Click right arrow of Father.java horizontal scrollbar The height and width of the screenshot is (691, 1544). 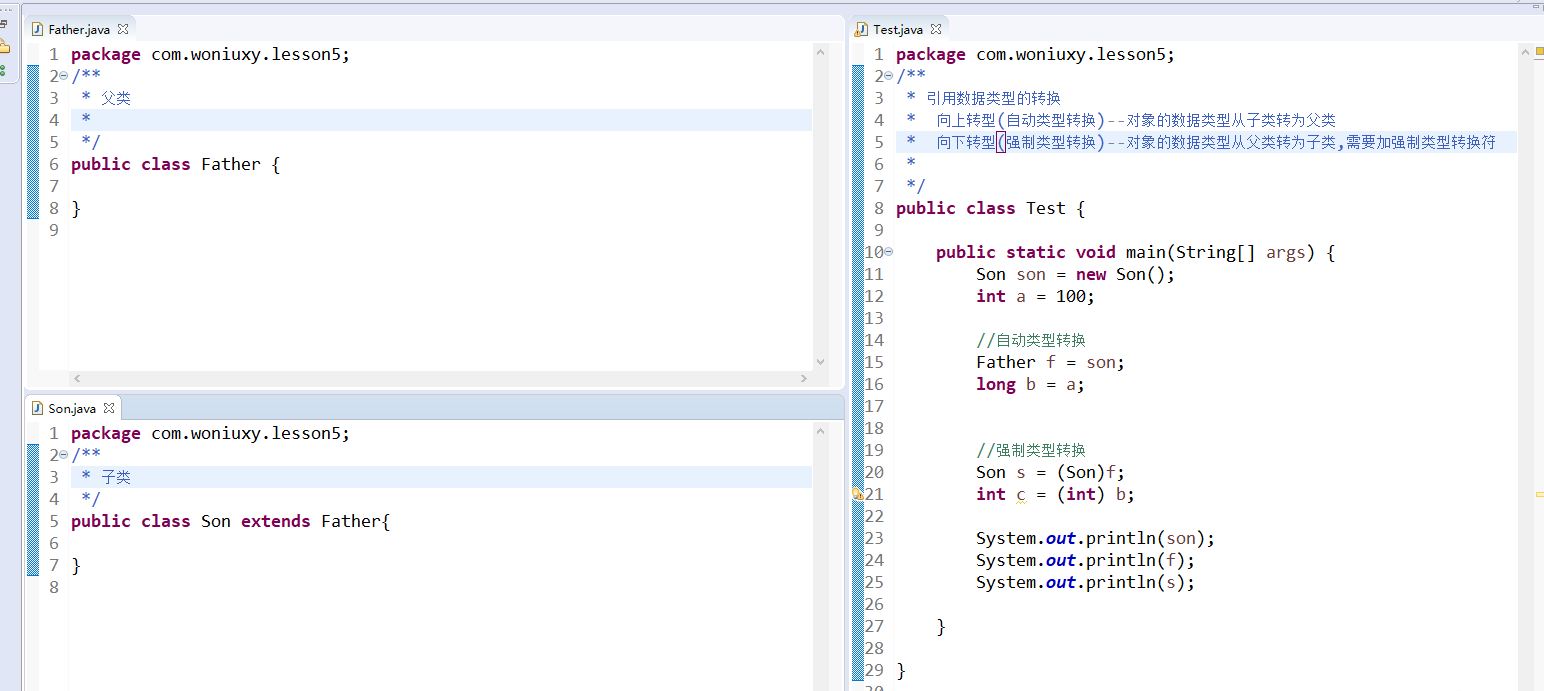click(x=805, y=379)
